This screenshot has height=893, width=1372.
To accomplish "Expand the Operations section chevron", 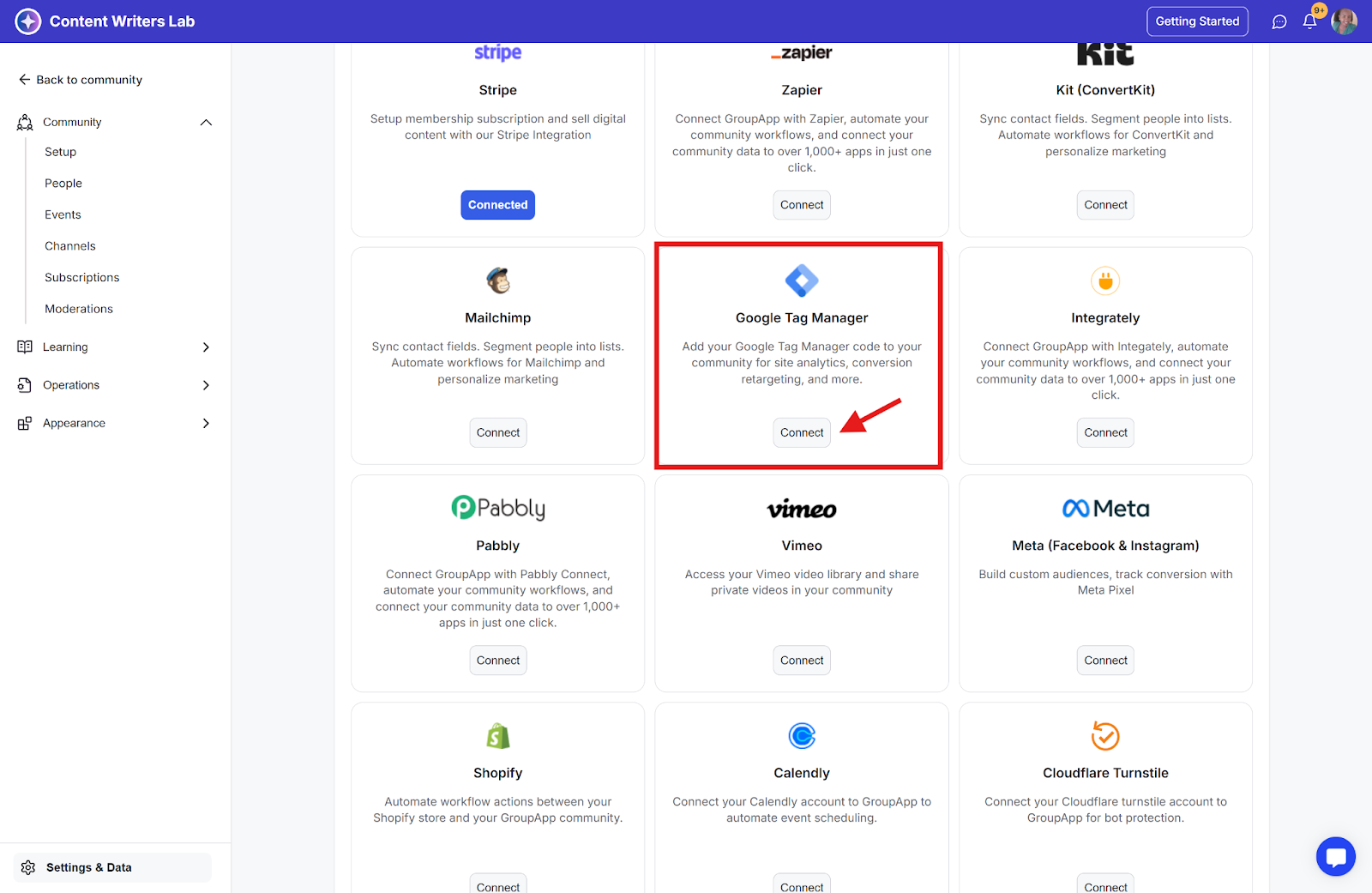I will [206, 385].
